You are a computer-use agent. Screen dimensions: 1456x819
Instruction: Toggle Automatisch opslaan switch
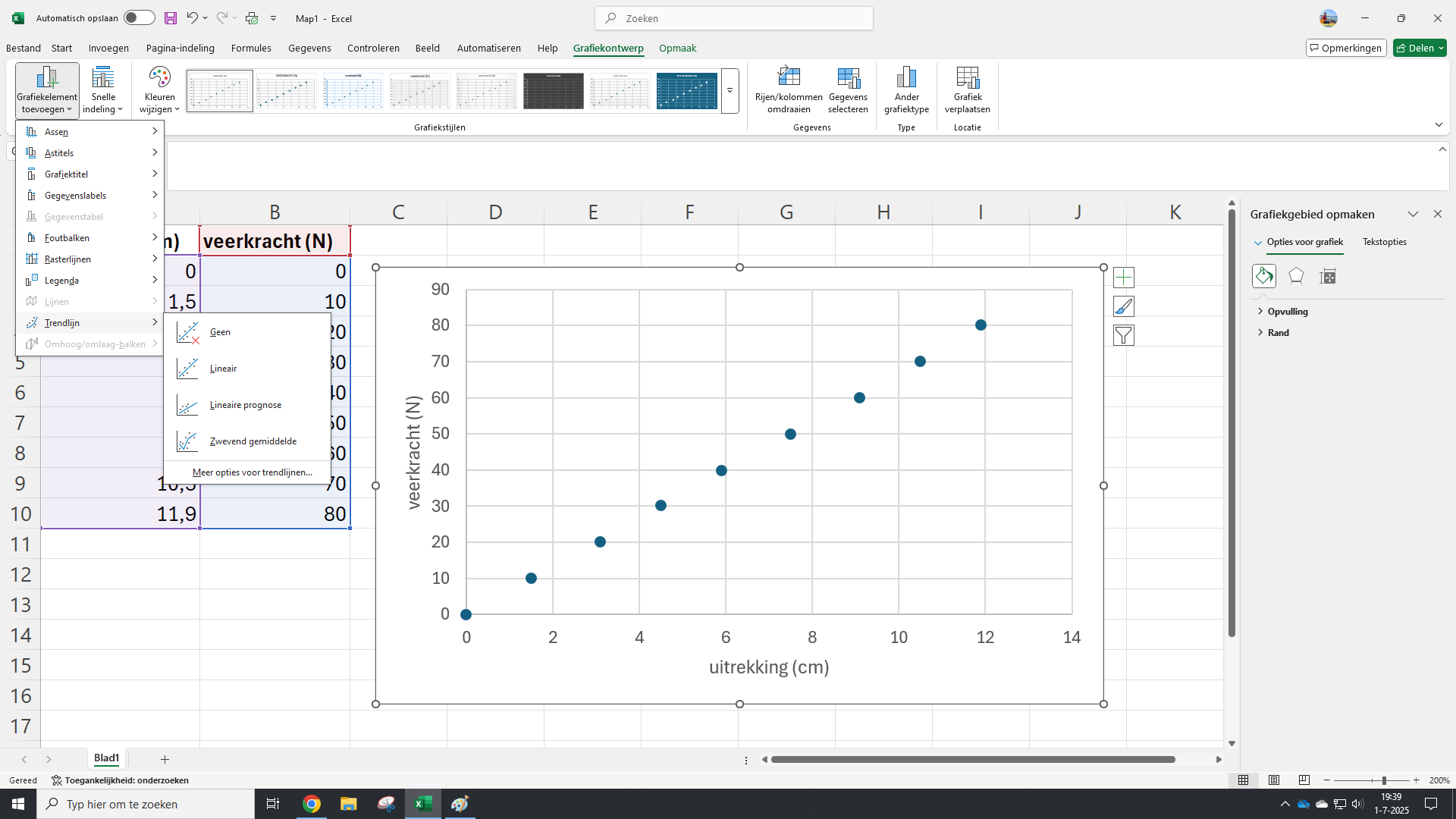139,18
